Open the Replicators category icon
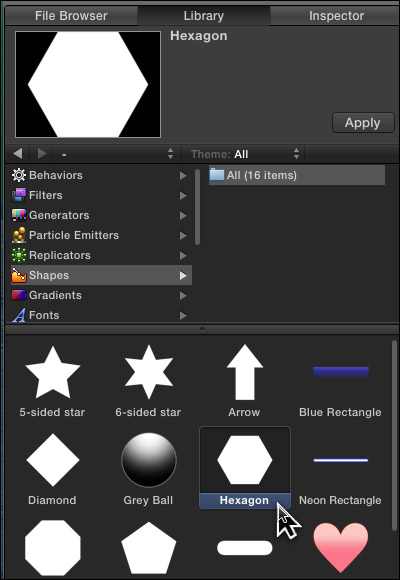This screenshot has height=580, width=400. [x=19, y=255]
